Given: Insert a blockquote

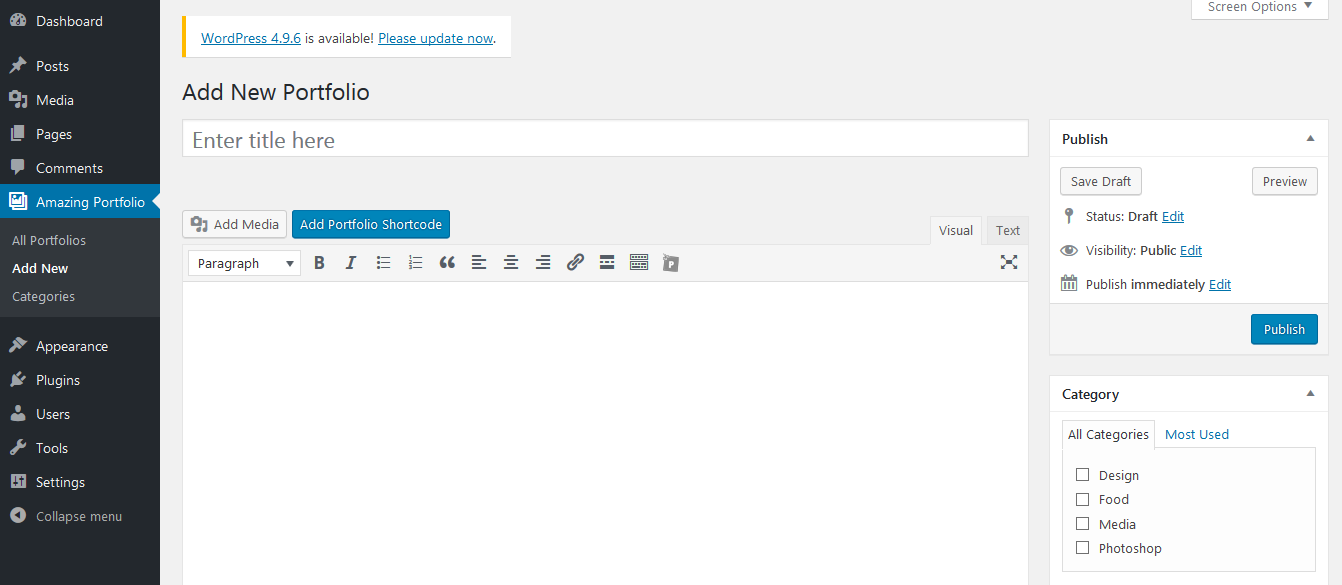Looking at the screenshot, I should (447, 263).
